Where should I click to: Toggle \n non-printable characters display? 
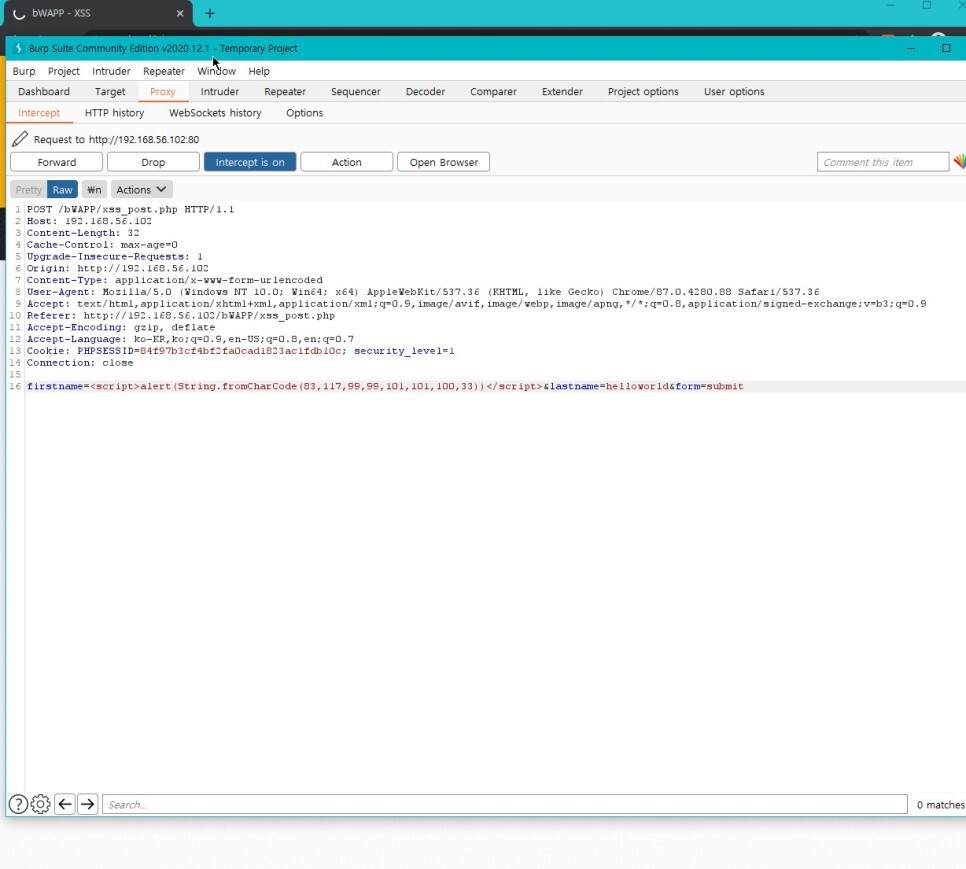[94, 190]
